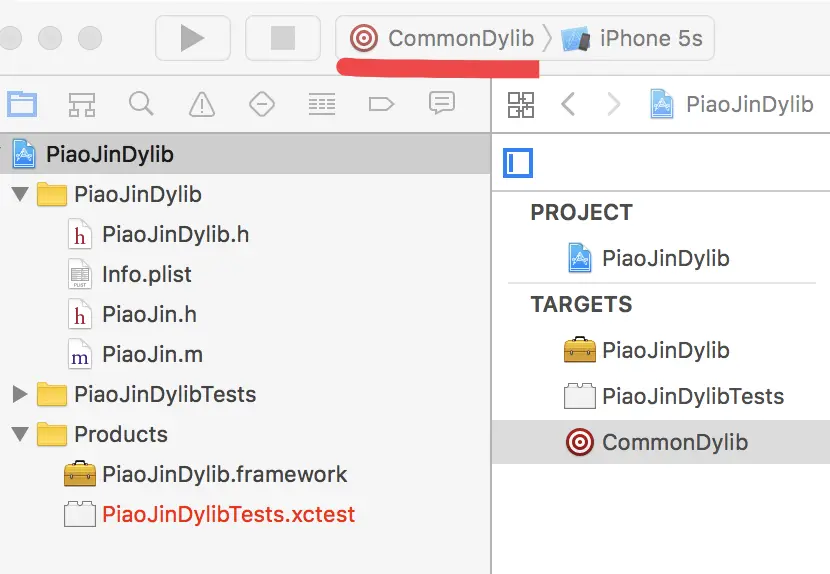The image size is (830, 574).
Task: Open the Symbol navigator hierarchy icon
Action: [82, 104]
